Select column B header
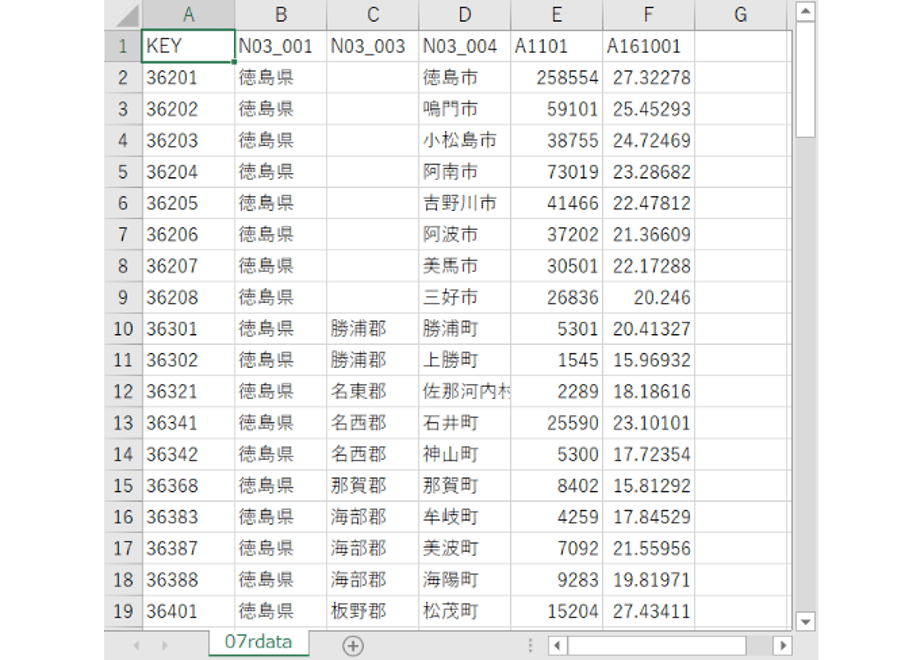 280,15
